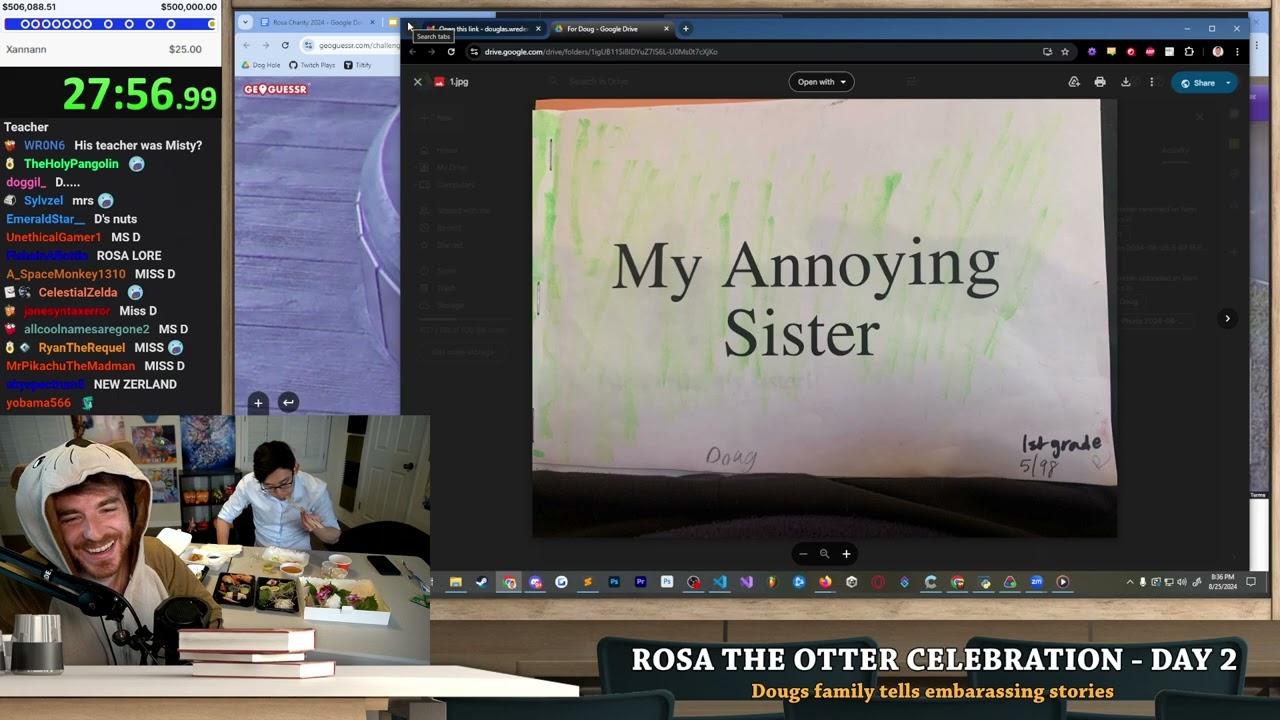Click the add shortcut to Drive icon

pyautogui.click(x=1074, y=82)
